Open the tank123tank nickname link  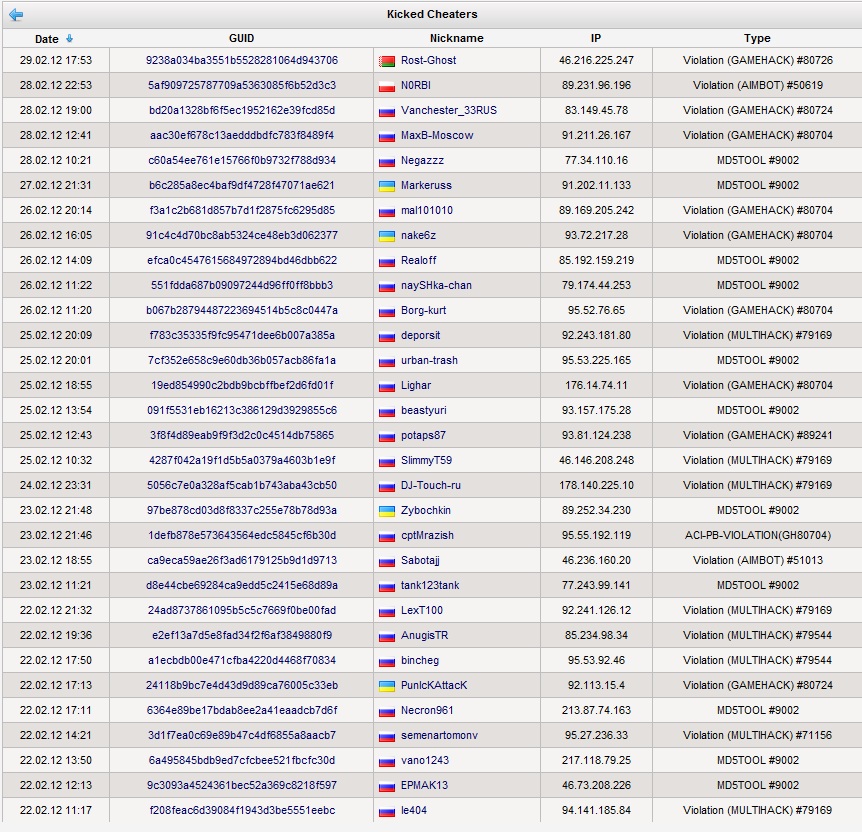tap(430, 585)
